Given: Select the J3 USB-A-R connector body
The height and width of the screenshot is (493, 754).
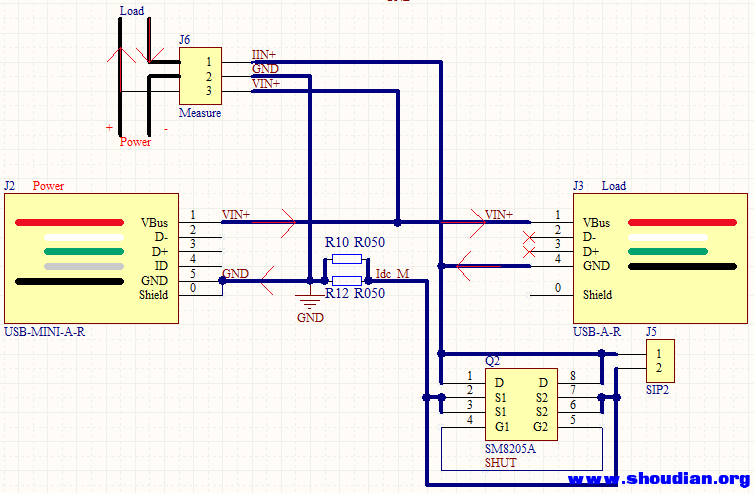Looking at the screenshot, I should click(660, 259).
